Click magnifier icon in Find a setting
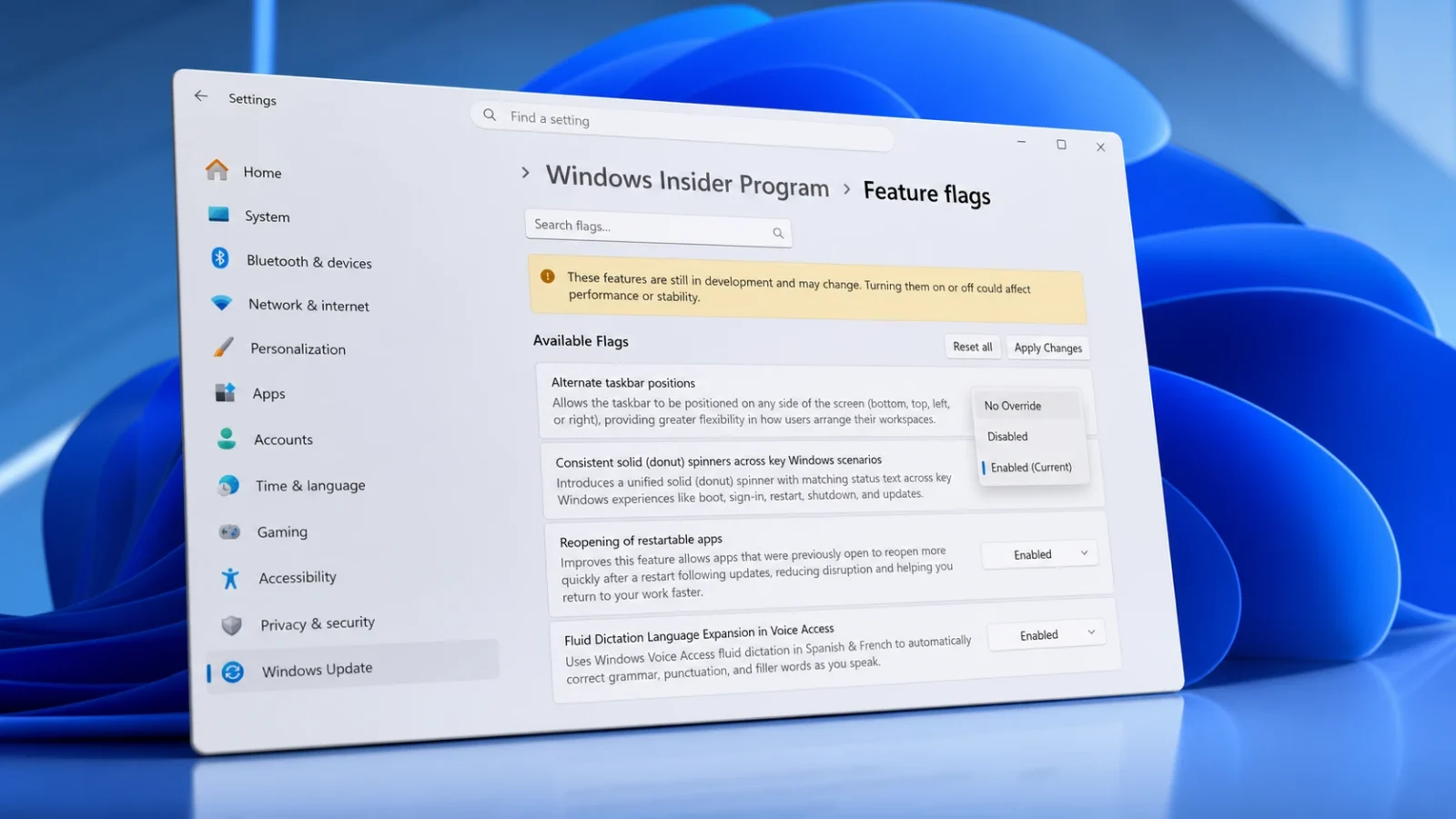The width and height of the screenshot is (1456, 819). click(x=490, y=115)
